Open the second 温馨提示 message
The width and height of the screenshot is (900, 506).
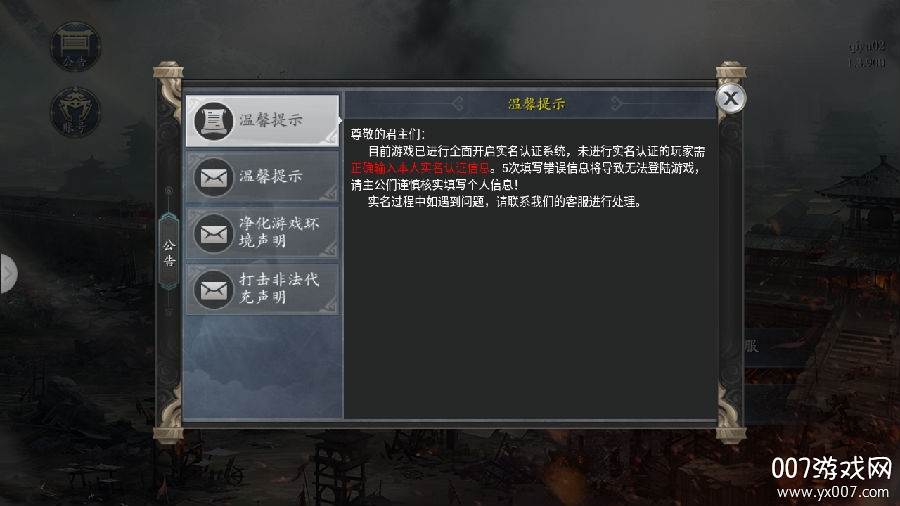(262, 177)
